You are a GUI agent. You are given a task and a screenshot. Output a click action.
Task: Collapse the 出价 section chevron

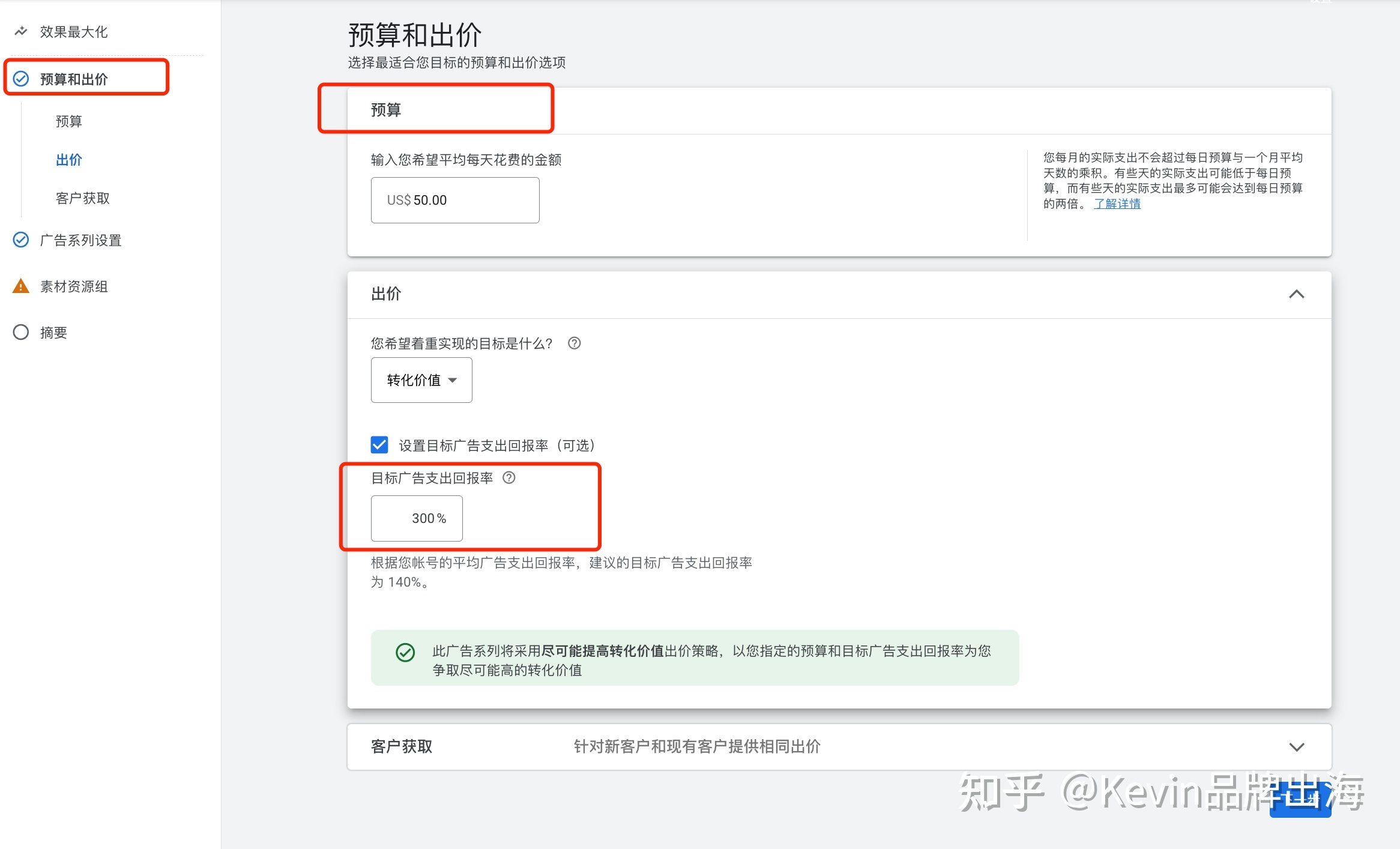click(x=1296, y=294)
